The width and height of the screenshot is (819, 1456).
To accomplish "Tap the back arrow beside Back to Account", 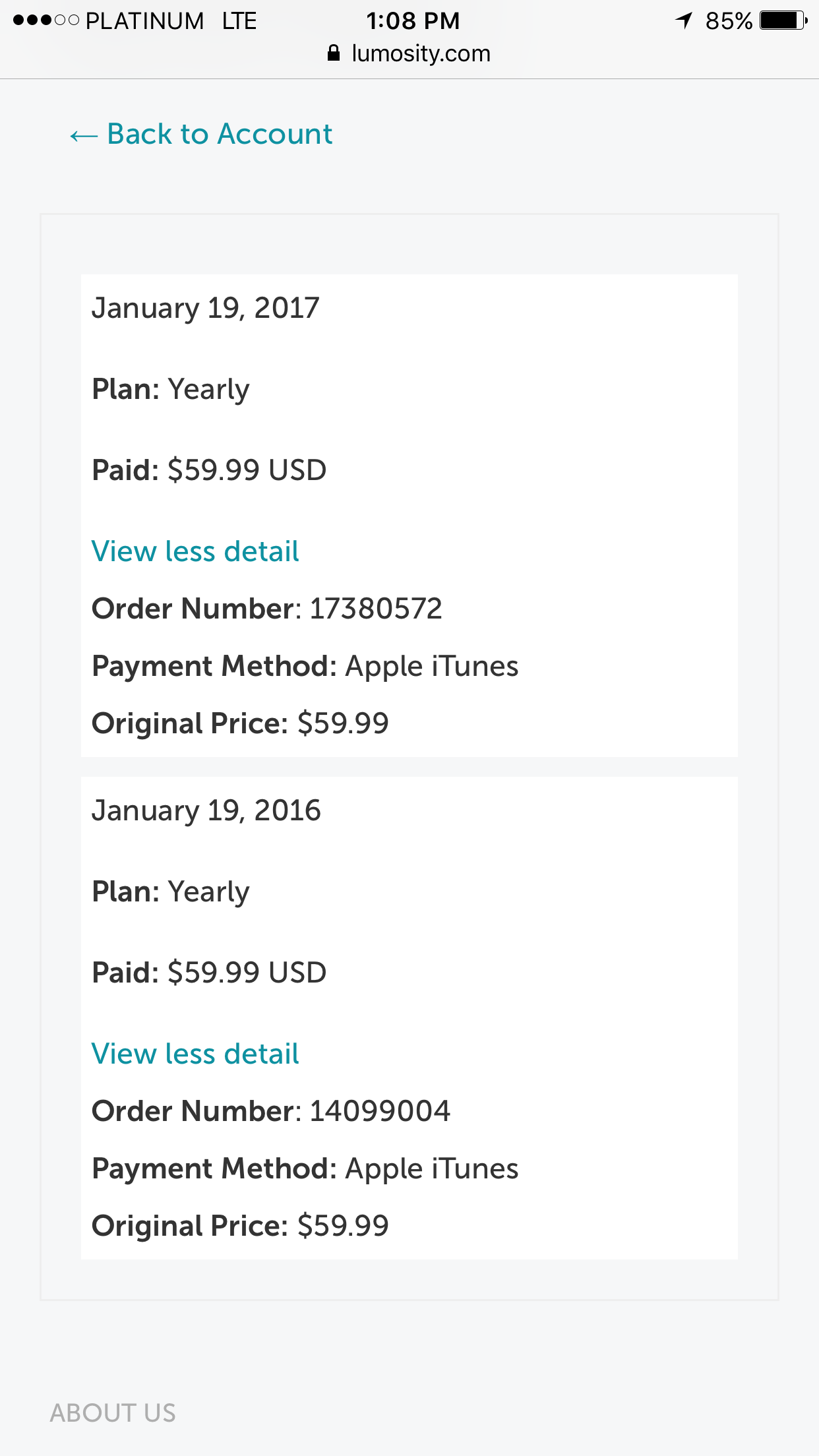I will click(84, 136).
